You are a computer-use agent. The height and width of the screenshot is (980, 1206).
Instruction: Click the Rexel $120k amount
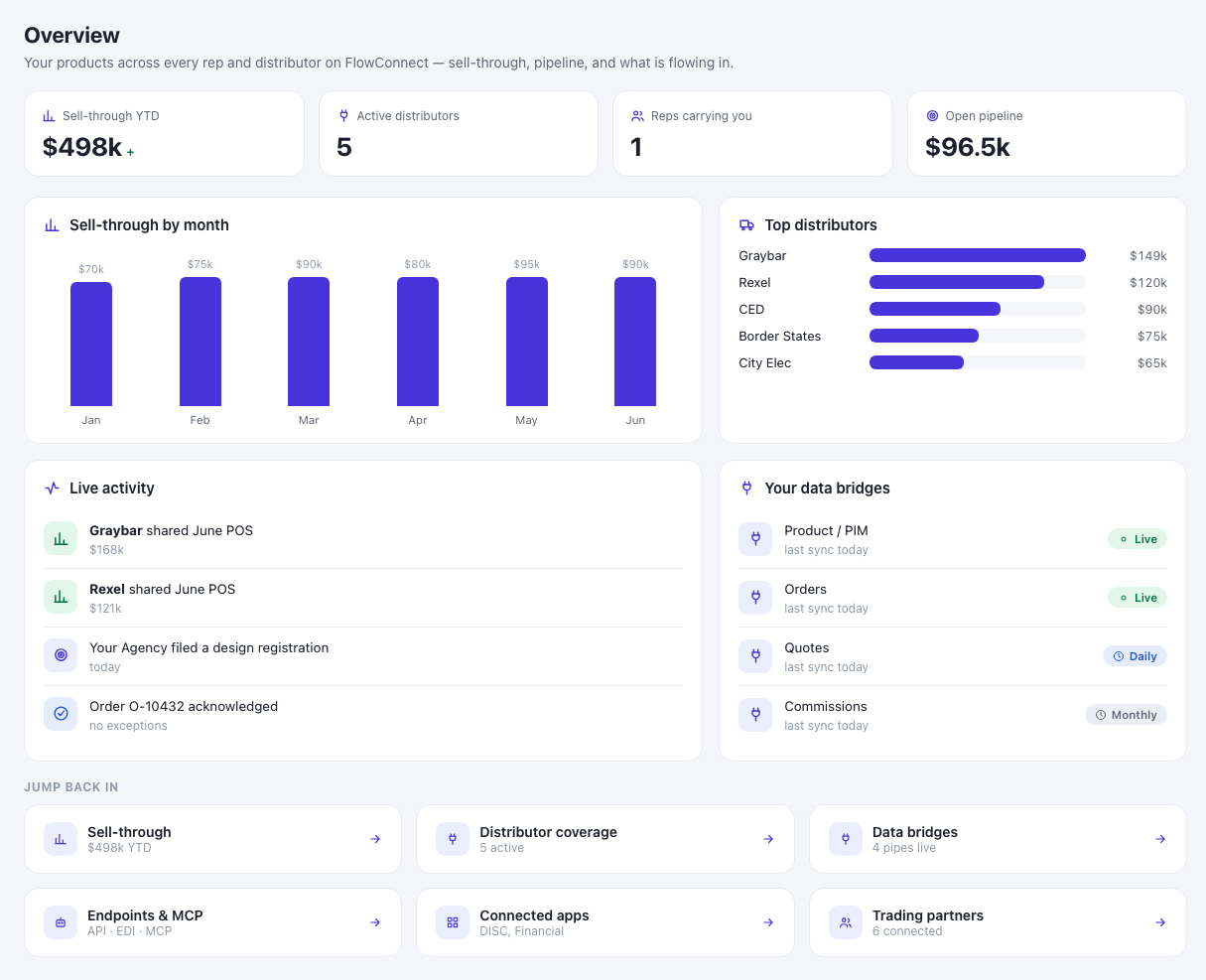(1148, 283)
